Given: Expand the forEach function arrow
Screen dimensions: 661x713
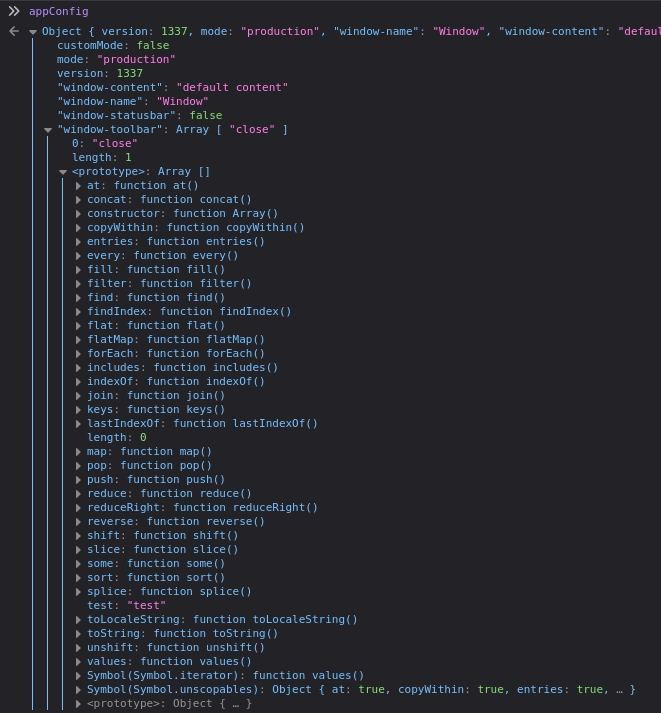Looking at the screenshot, I should point(78,354).
